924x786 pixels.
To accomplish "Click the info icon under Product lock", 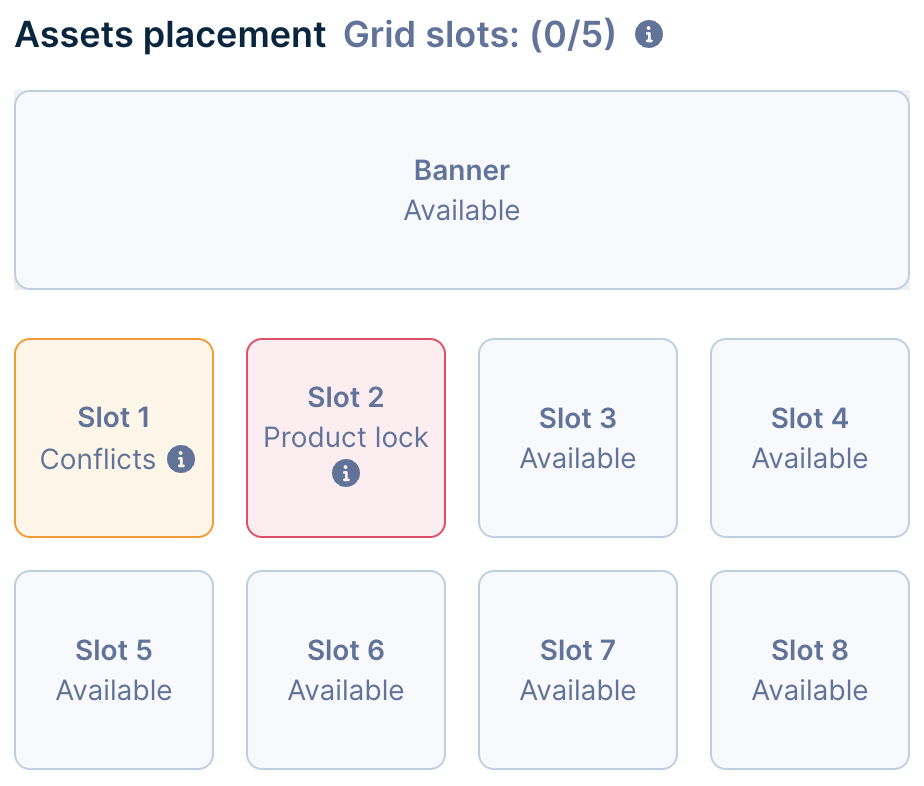I will pos(346,473).
